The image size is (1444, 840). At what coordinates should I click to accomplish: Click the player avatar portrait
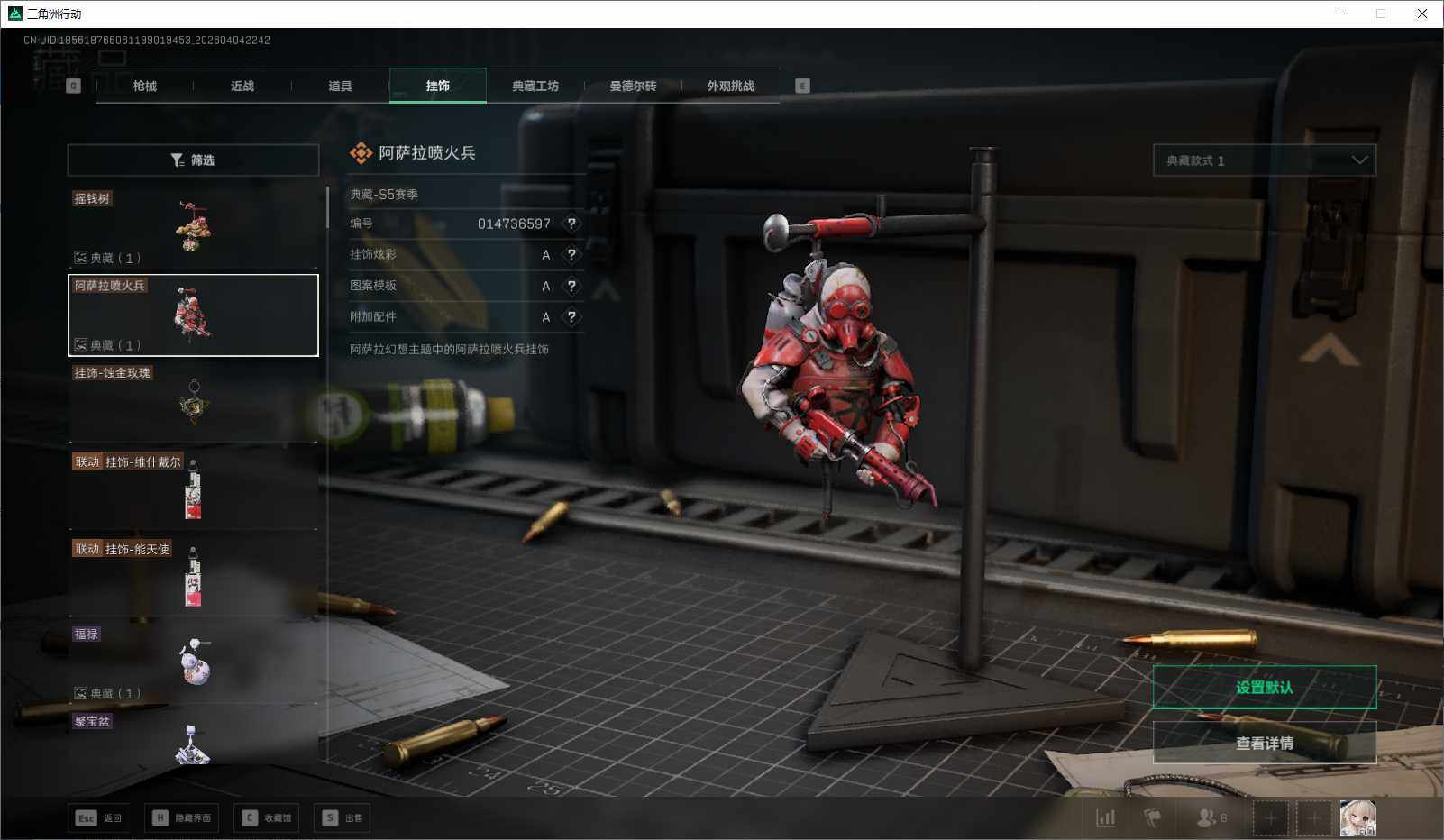[1357, 817]
